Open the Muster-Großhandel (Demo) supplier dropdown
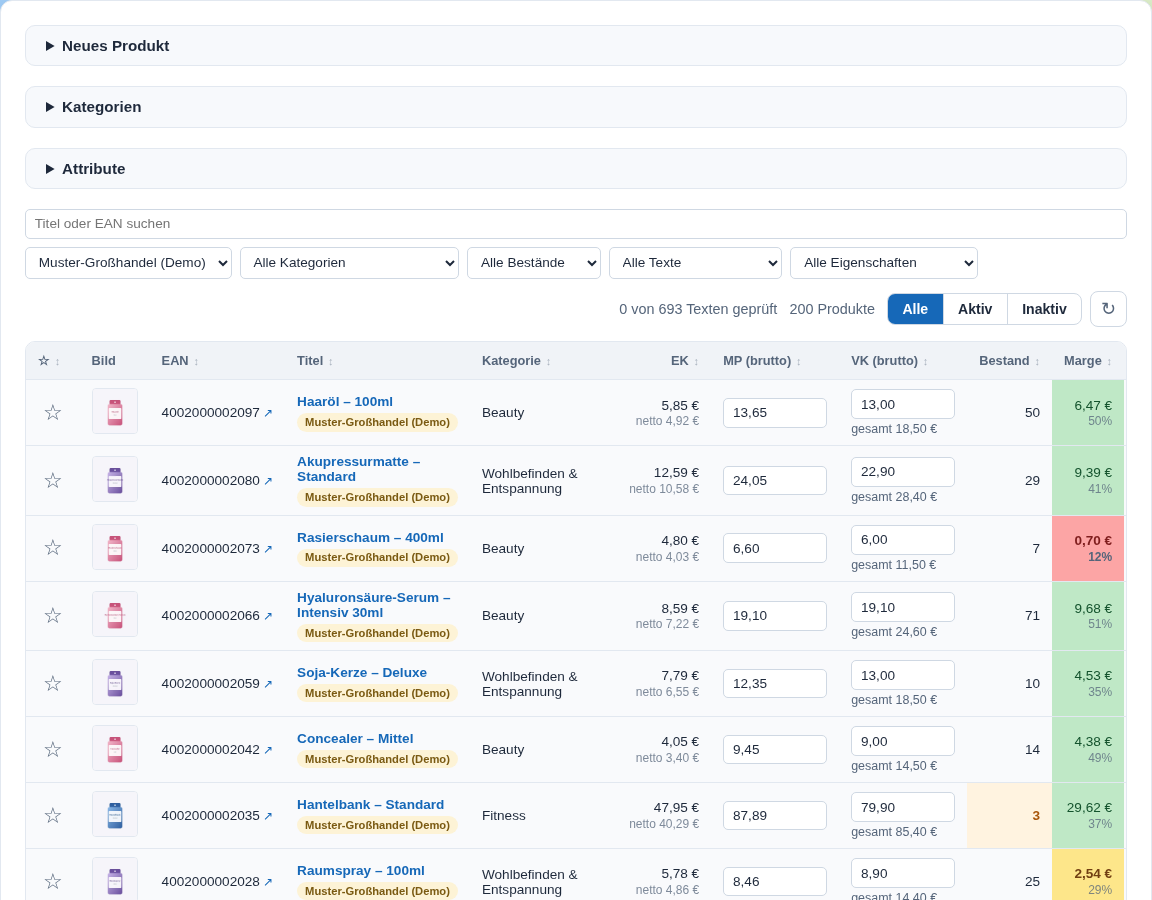This screenshot has width=1152, height=900. click(x=129, y=263)
